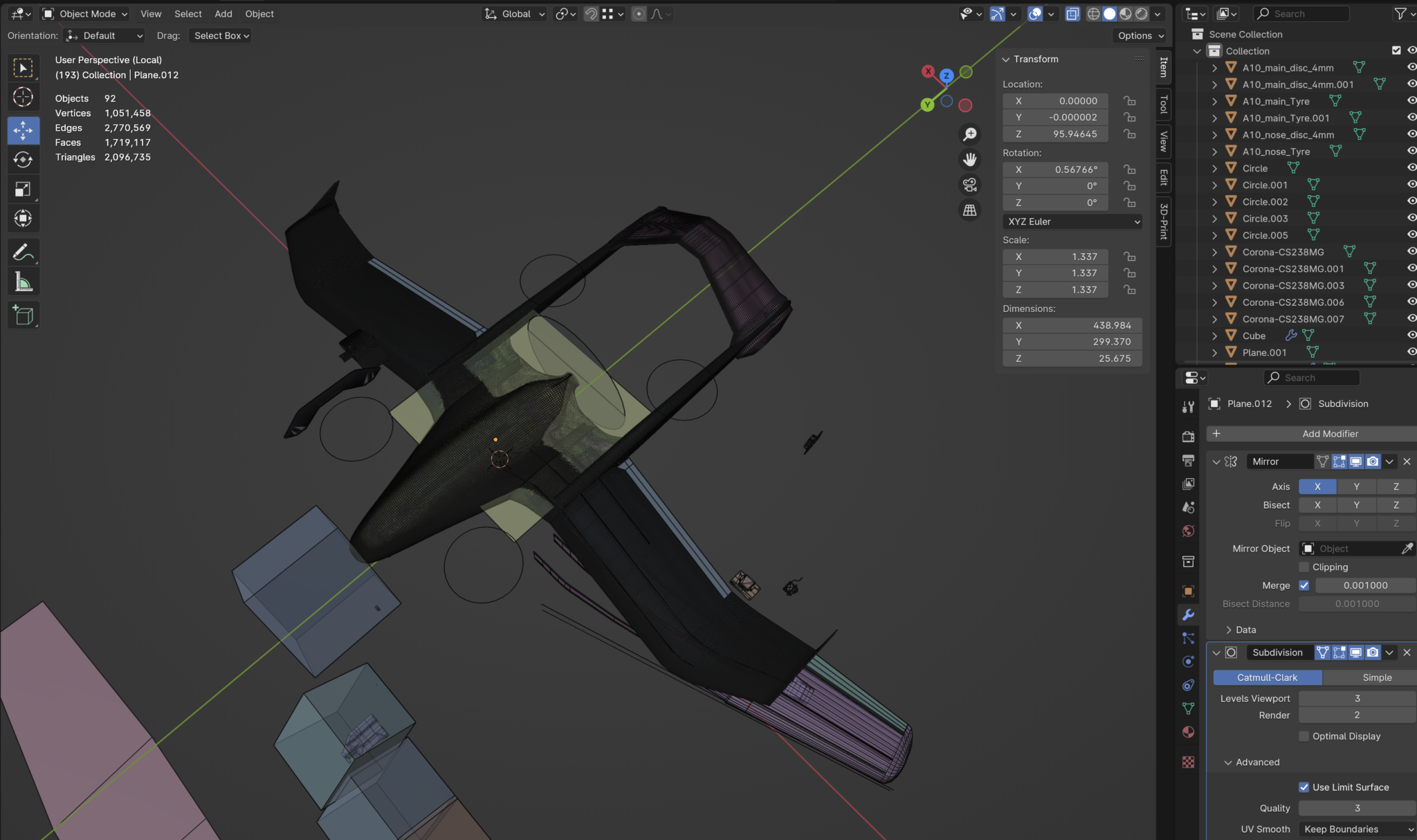
Task: Open the Add menu
Action: tap(223, 13)
